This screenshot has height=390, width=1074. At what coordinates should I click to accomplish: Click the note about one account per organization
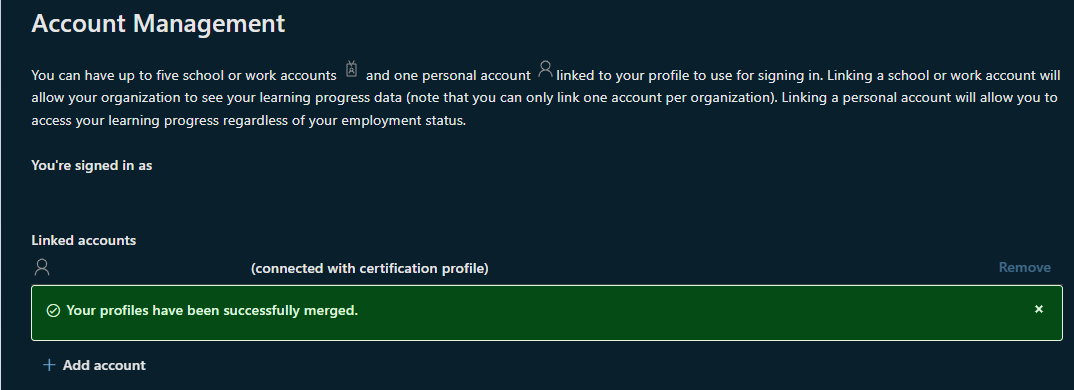[590, 98]
